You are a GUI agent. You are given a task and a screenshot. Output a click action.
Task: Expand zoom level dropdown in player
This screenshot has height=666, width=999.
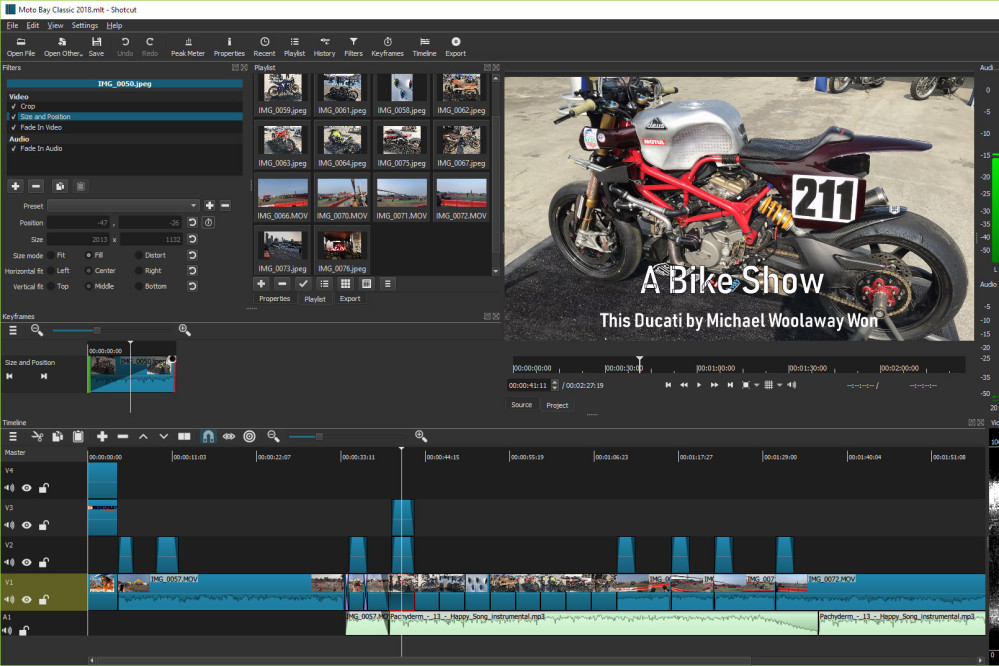point(757,385)
